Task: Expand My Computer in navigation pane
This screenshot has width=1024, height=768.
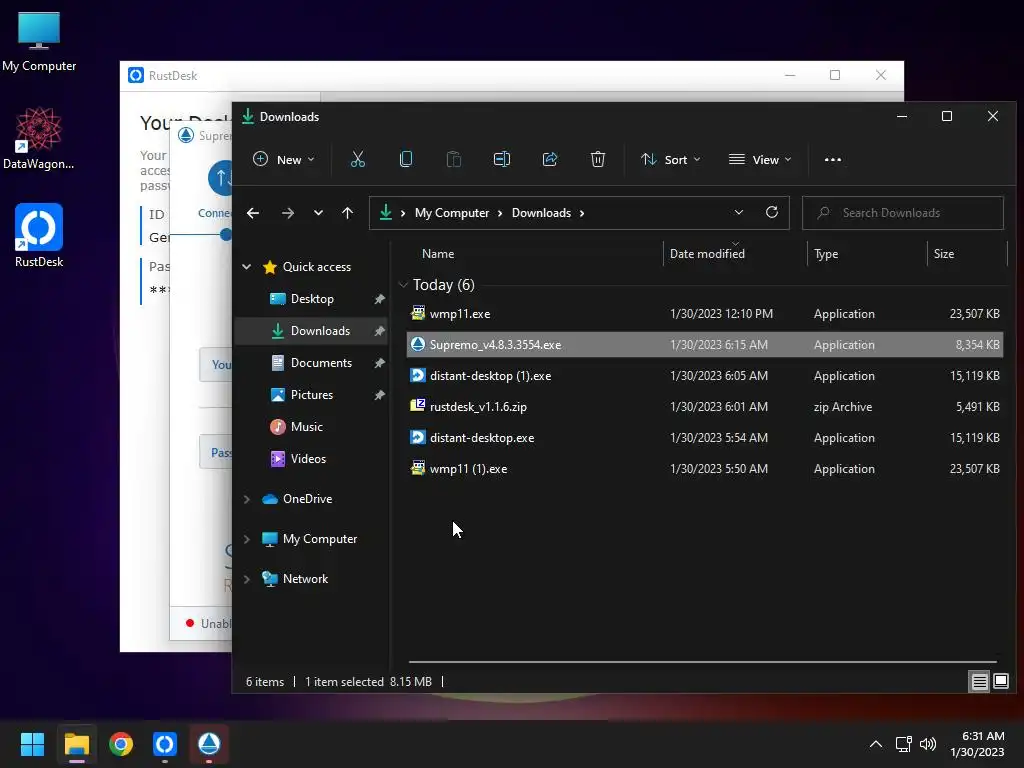Action: (x=247, y=539)
